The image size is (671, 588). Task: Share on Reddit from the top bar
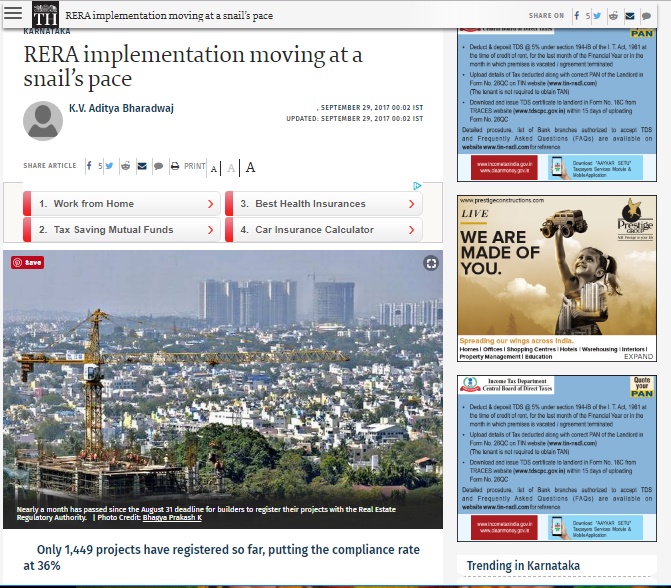[x=614, y=16]
